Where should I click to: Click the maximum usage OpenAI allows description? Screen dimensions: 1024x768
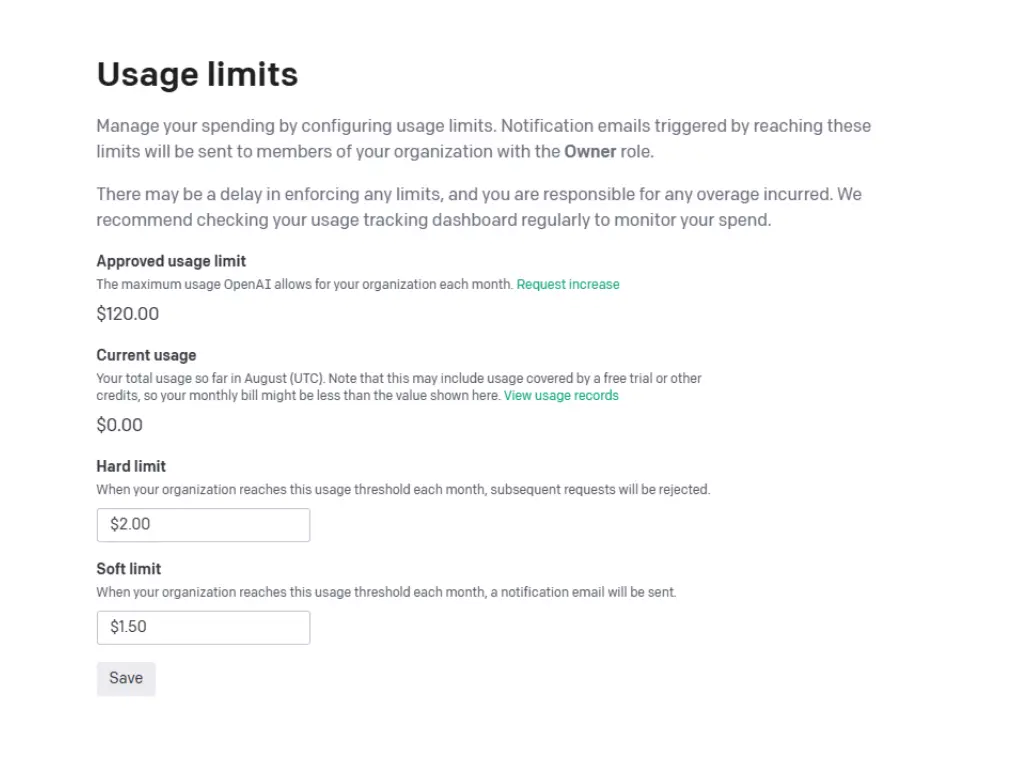(305, 285)
